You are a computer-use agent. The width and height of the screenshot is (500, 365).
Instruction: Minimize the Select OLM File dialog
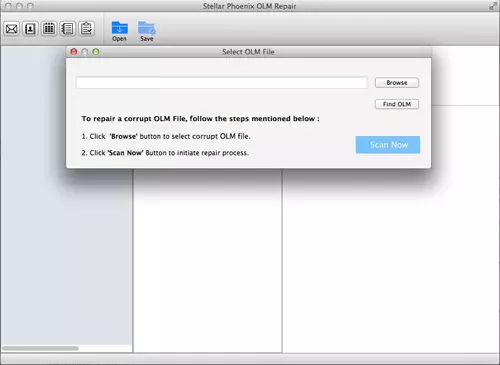85,52
